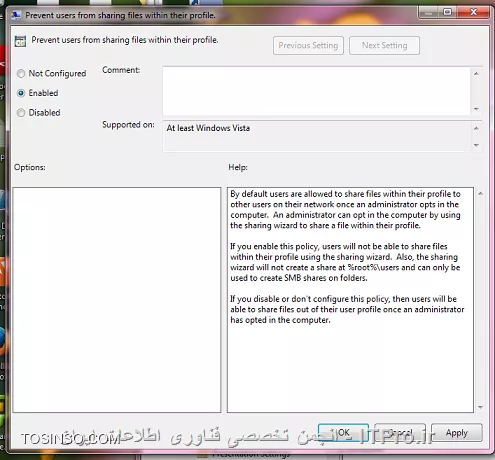Click Help pane scroll up arrow
Image resolution: width=495 pixels, height=460 pixels.
480,194
